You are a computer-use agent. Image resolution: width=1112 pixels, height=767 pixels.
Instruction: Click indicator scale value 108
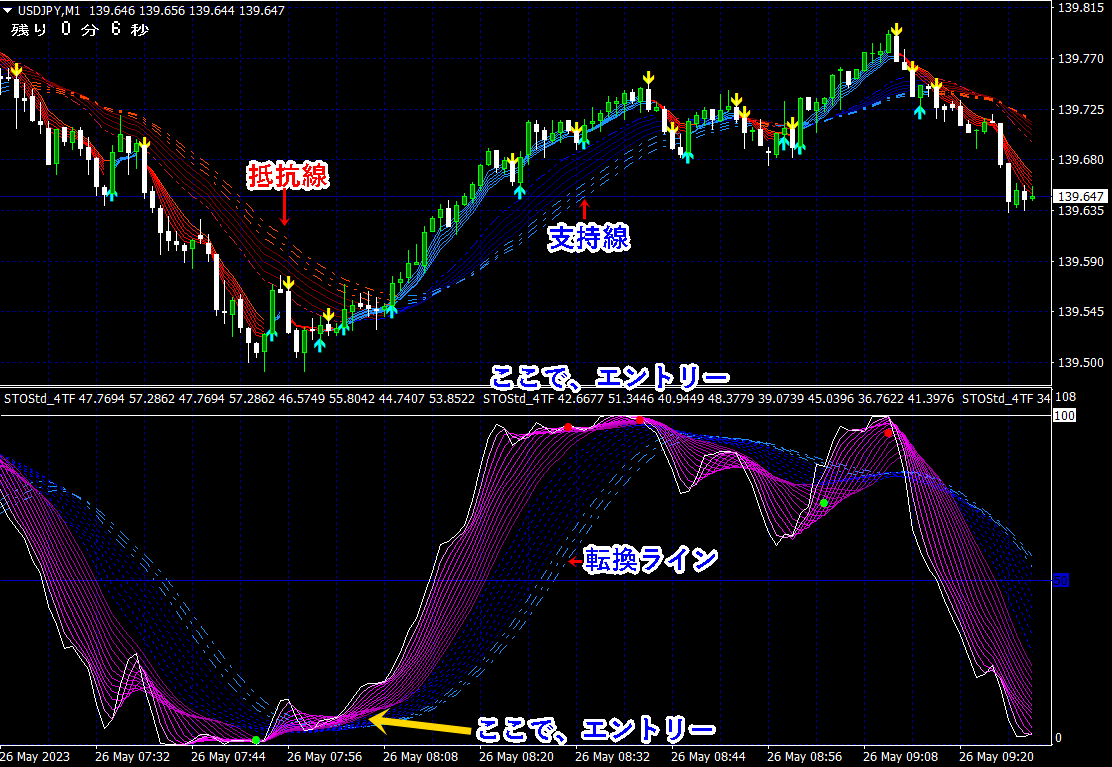point(1066,397)
